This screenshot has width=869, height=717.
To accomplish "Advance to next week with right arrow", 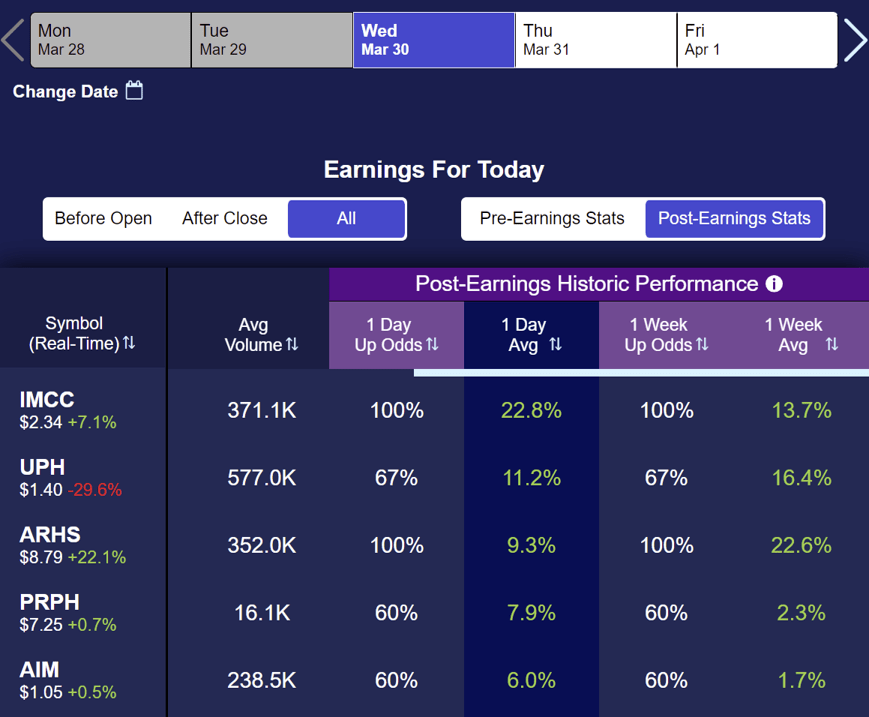I will point(855,40).
